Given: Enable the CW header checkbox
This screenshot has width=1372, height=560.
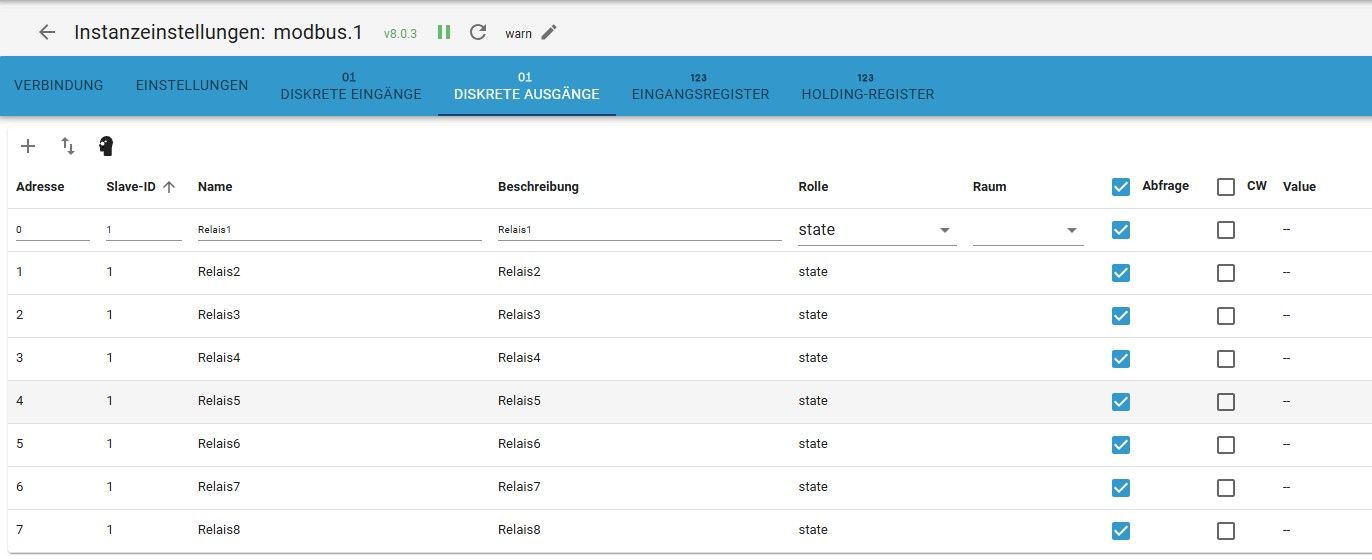Looking at the screenshot, I should coord(1226,187).
